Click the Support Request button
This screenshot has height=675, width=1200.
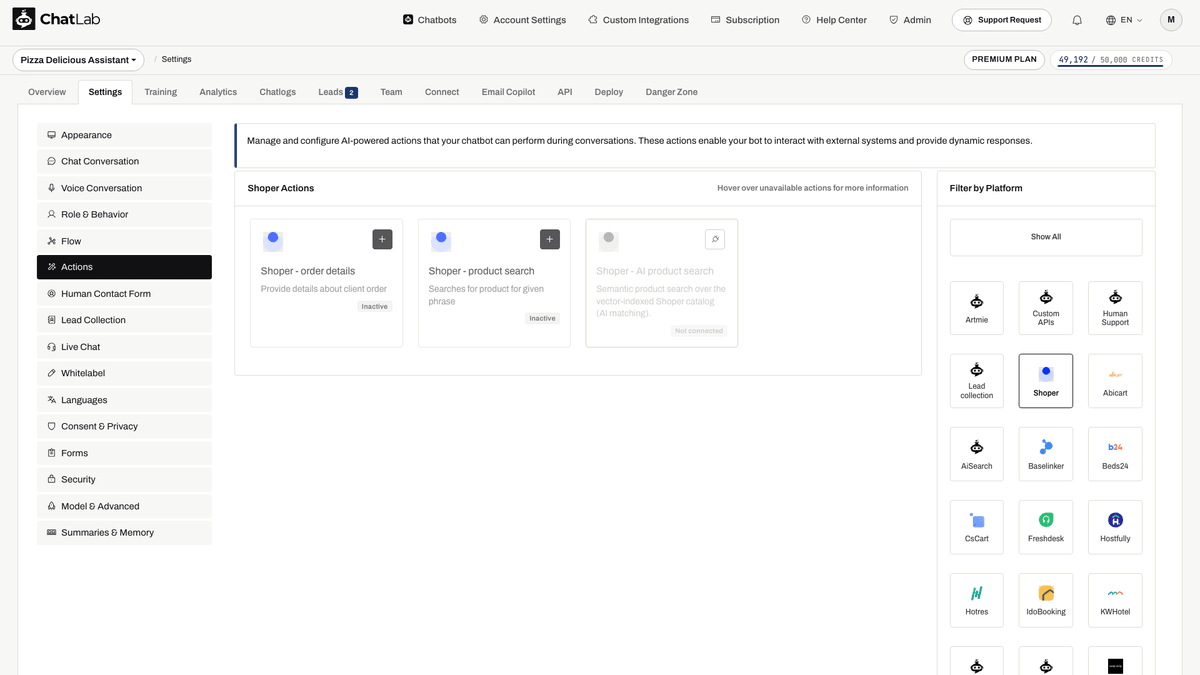pyautogui.click(x=1002, y=20)
